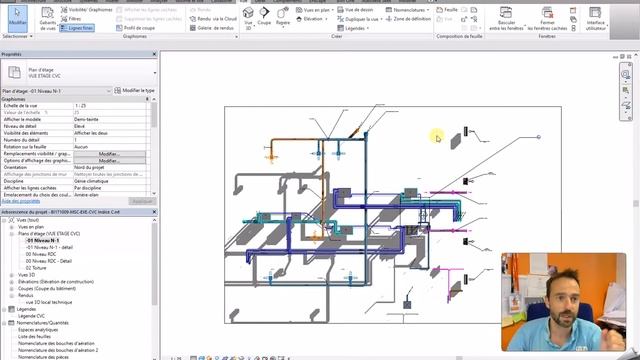Image resolution: width=640 pixels, height=360 pixels.
Task: Open the Filtres tool
Action: point(71,19)
